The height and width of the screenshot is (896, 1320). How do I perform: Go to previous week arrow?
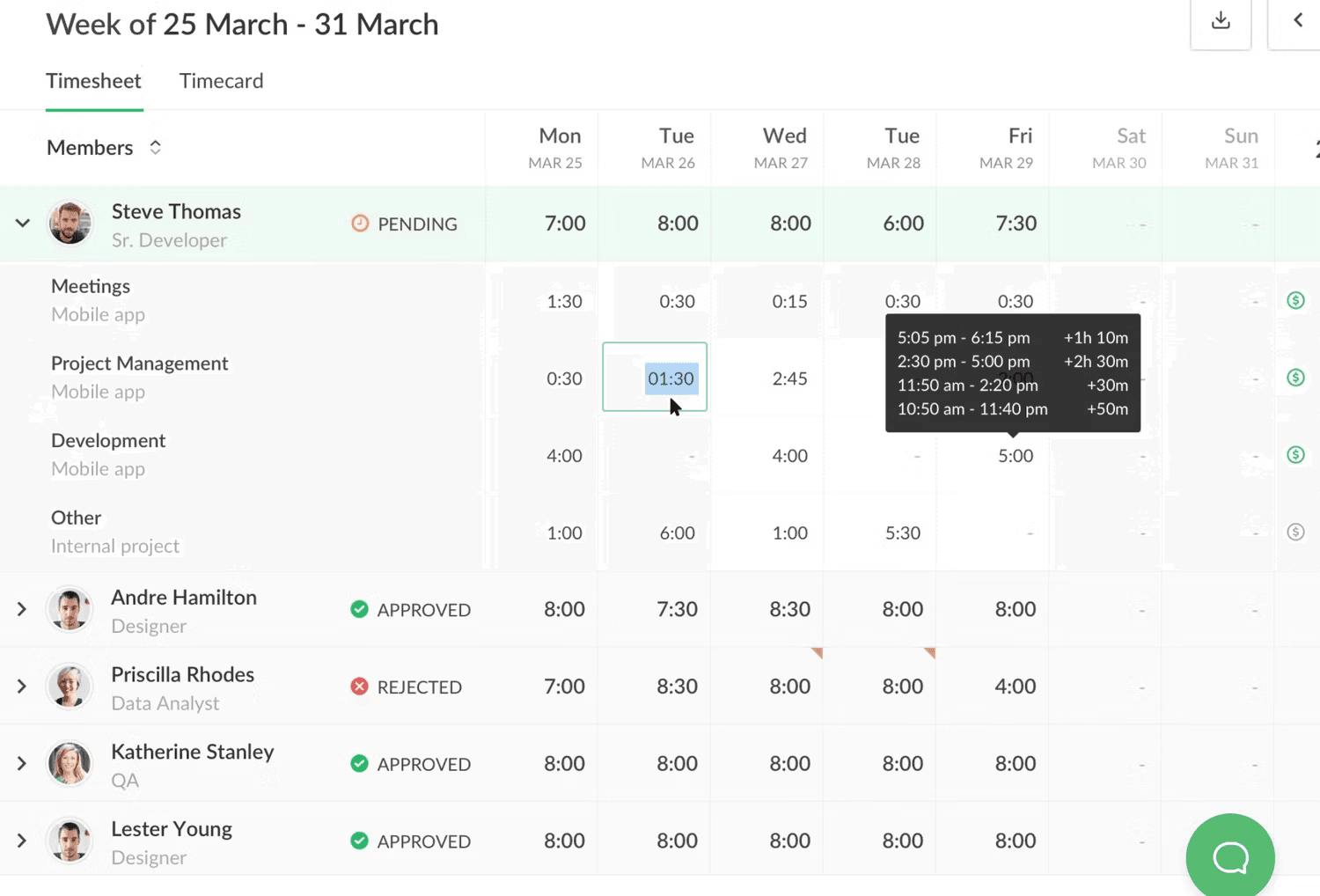[1298, 21]
